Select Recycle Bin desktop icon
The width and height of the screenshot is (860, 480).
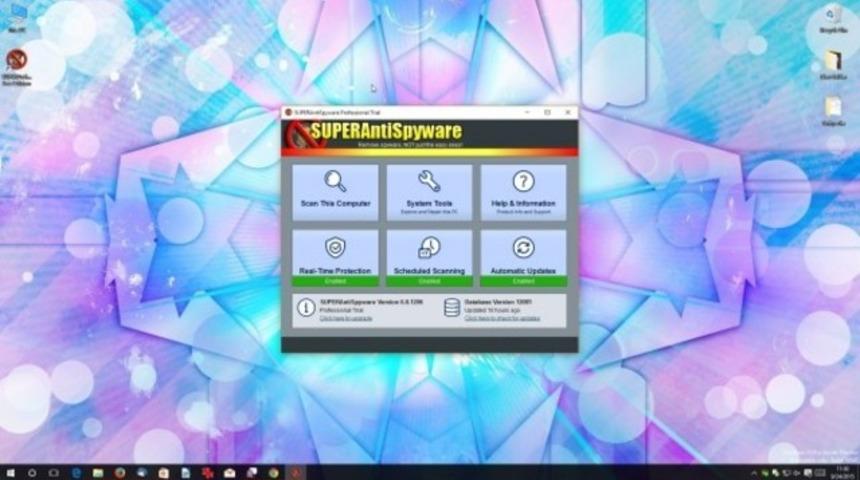point(833,19)
